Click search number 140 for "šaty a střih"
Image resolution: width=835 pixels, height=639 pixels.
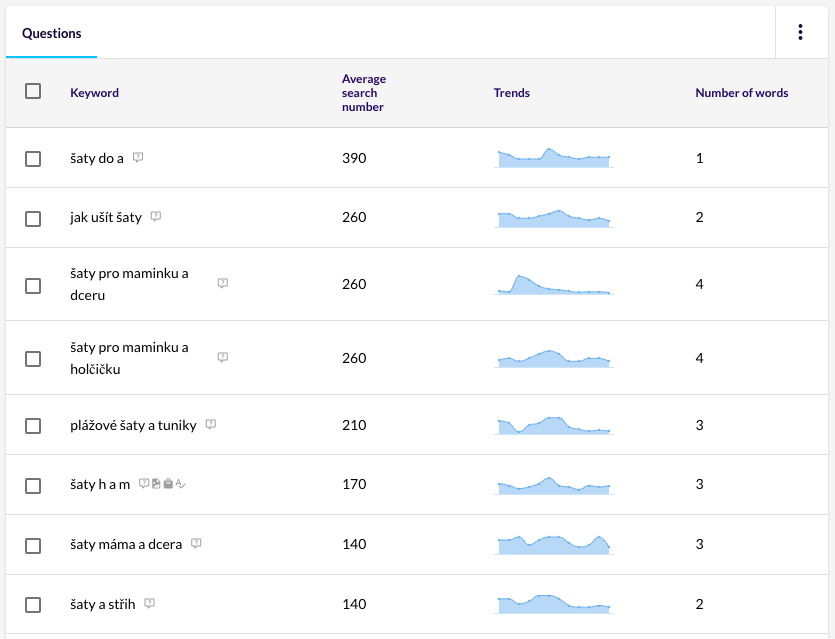(x=354, y=604)
